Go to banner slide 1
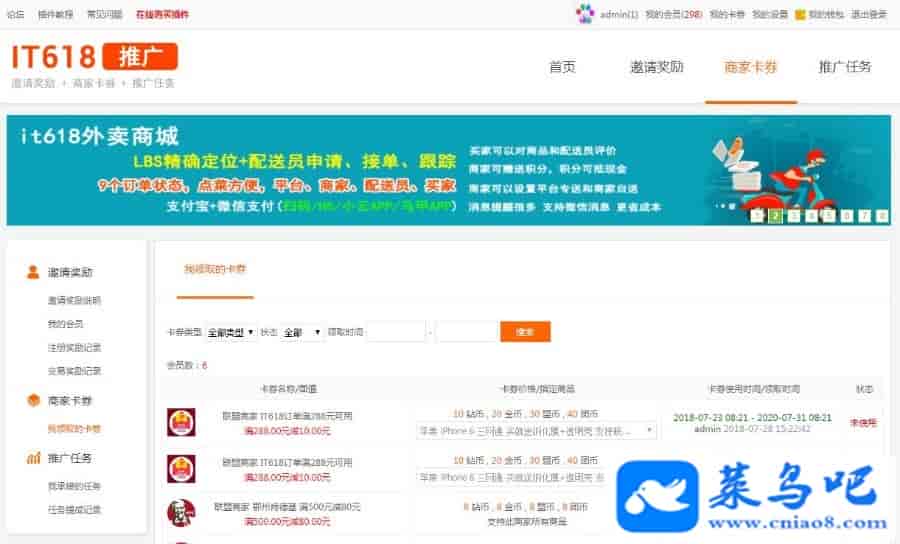900x544 pixels. point(757,216)
